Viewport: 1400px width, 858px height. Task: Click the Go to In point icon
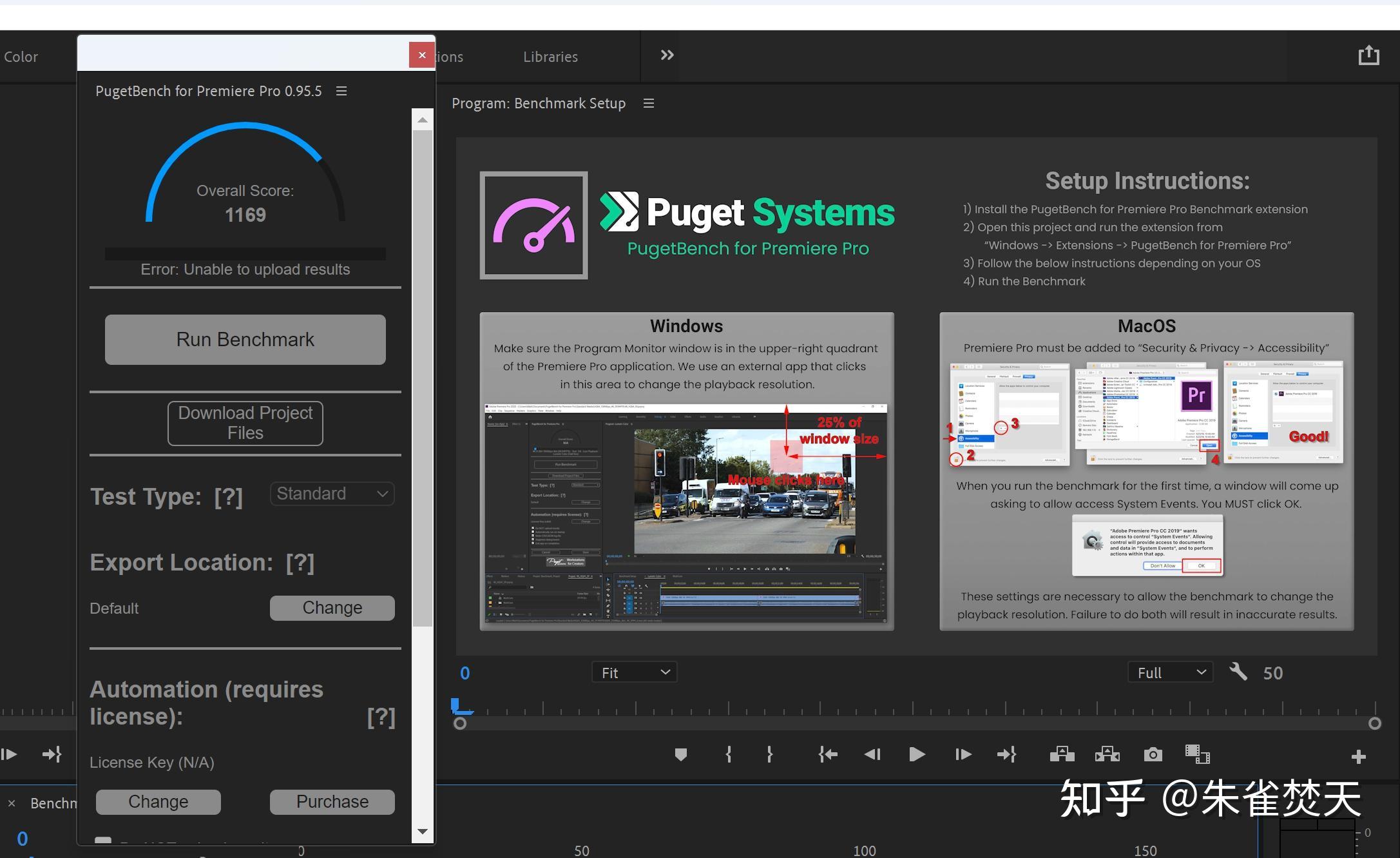[x=828, y=754]
